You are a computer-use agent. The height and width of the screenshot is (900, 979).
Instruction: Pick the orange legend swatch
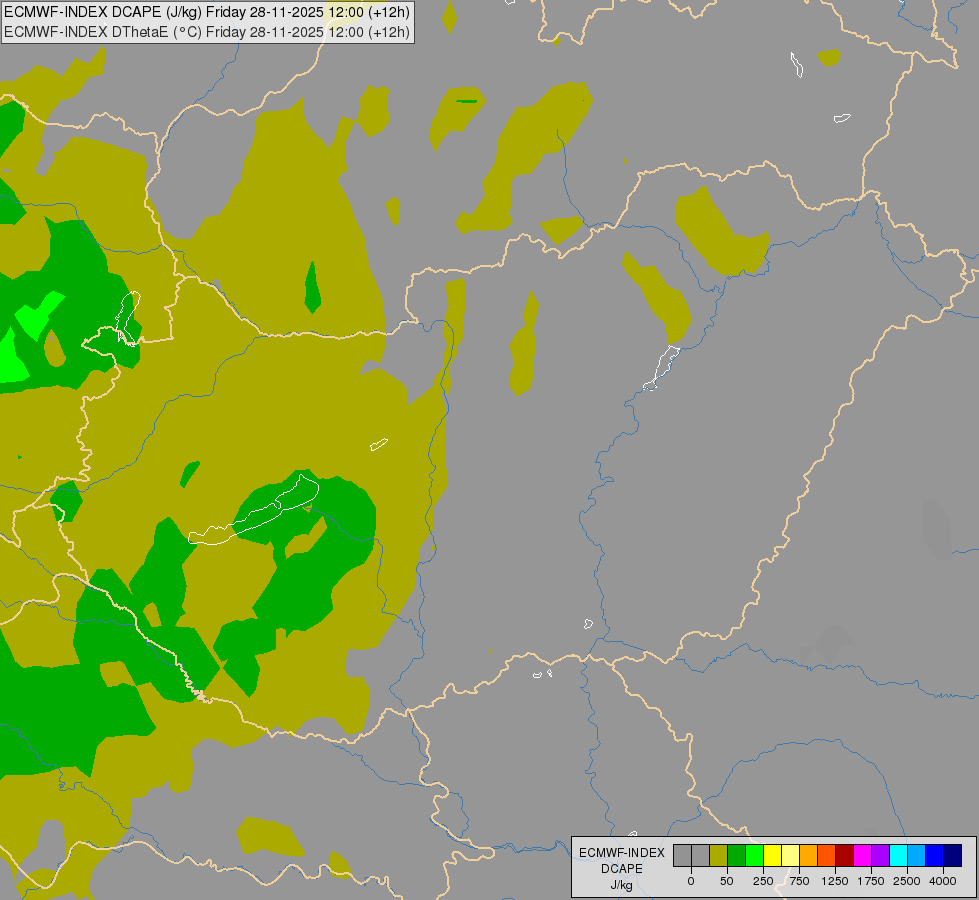pyautogui.click(x=809, y=856)
